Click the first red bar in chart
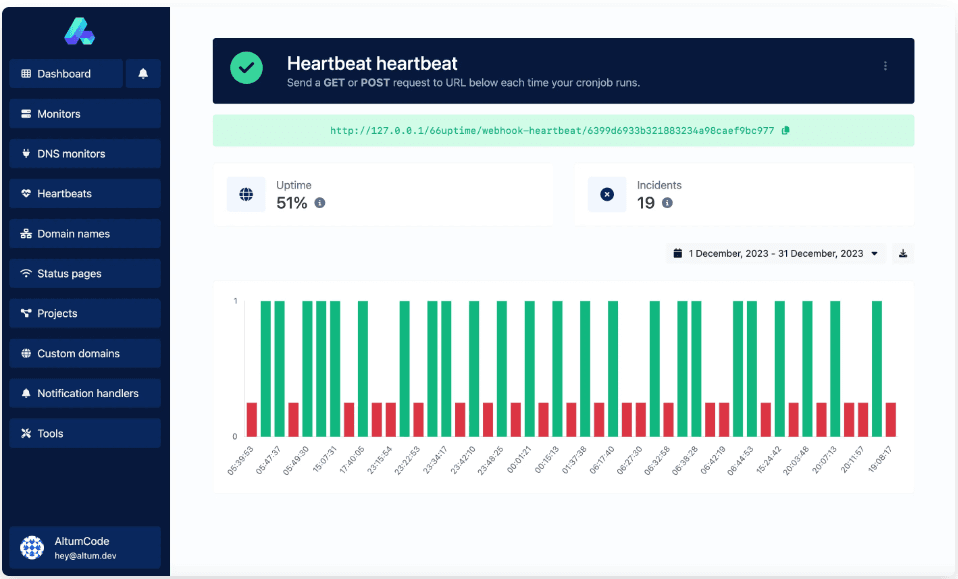The image size is (958, 579). pos(252,420)
